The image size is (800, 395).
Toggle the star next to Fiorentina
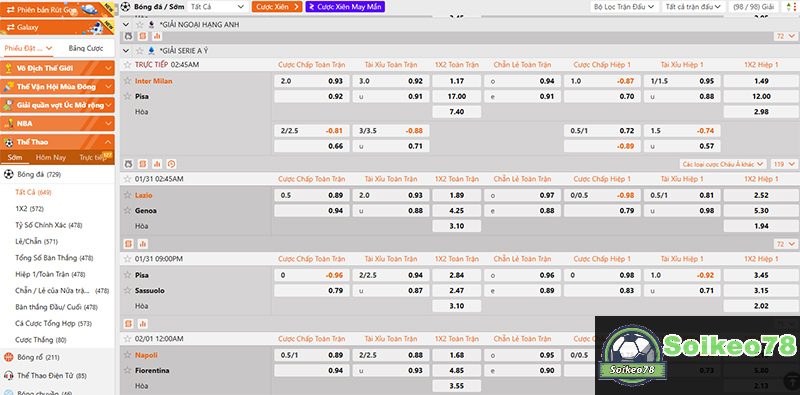pos(128,370)
